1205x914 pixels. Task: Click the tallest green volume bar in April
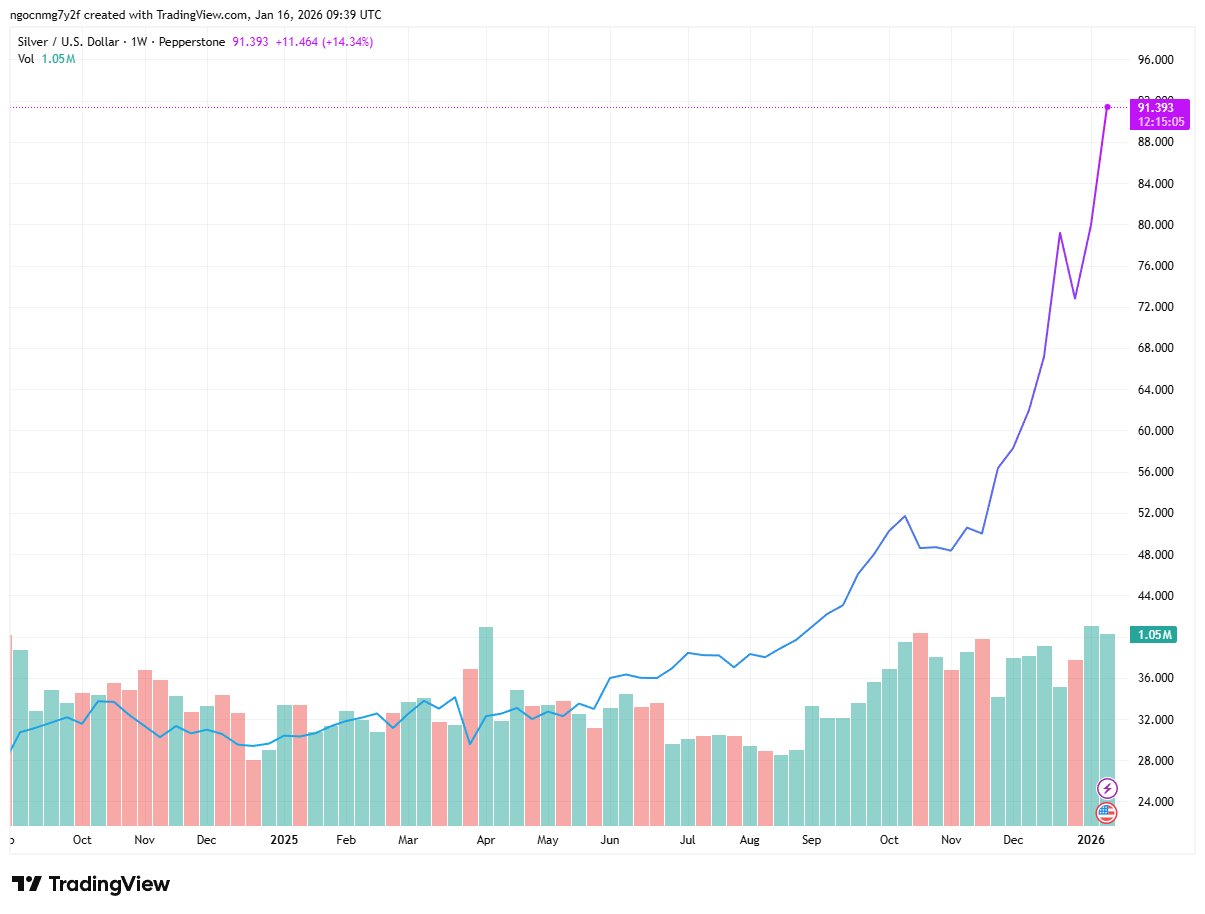(x=486, y=725)
